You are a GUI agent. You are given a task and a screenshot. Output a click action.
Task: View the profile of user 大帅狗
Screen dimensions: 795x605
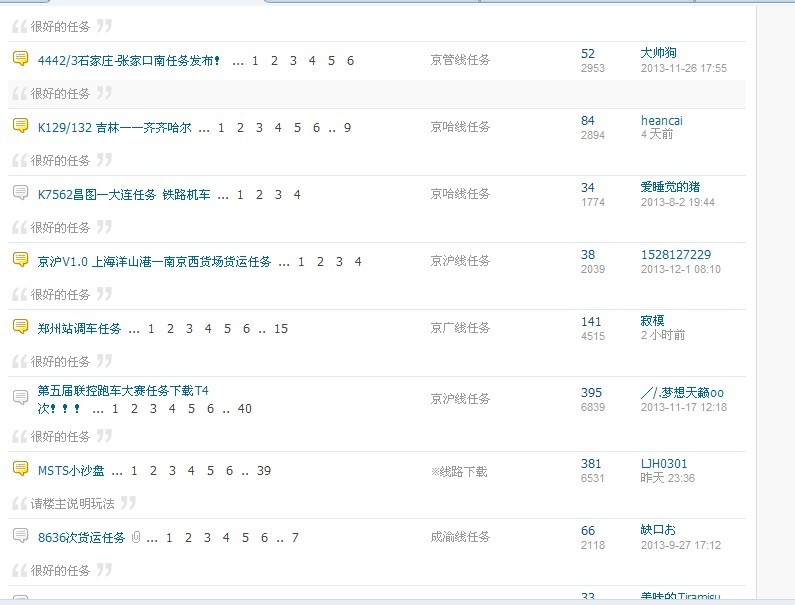click(x=658, y=53)
